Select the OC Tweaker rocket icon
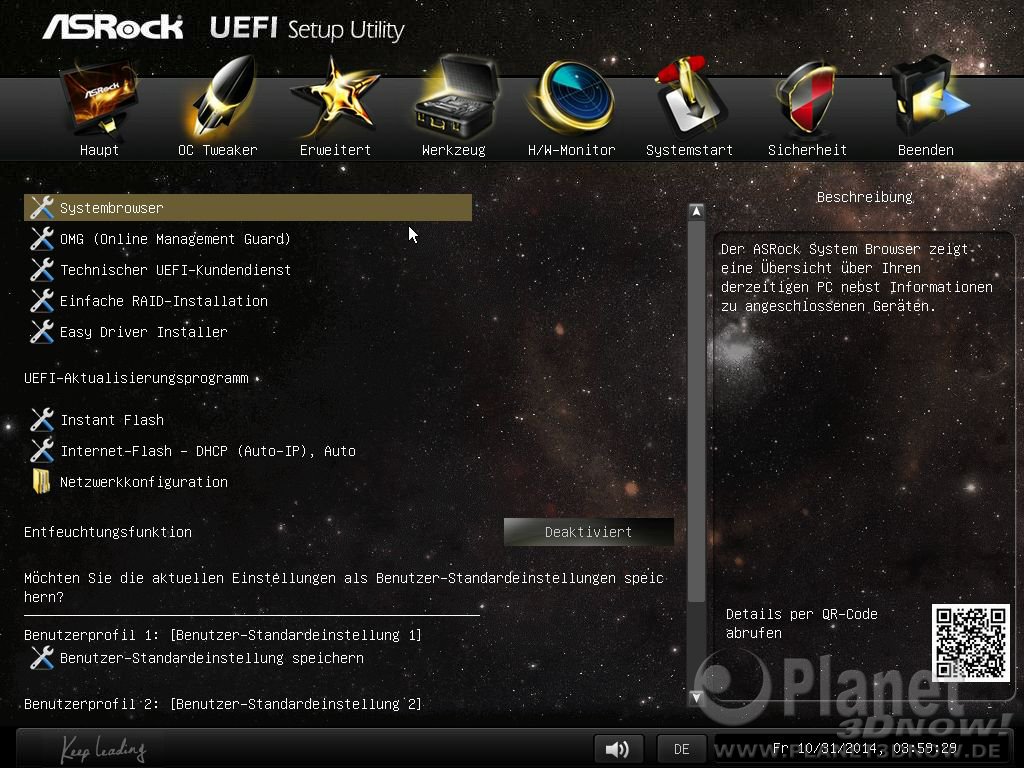1024x768 pixels. pyautogui.click(x=222, y=98)
